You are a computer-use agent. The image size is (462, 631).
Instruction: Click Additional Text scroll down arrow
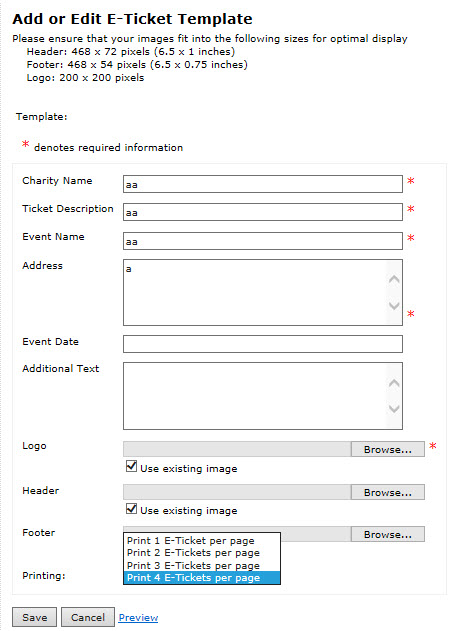pyautogui.click(x=394, y=408)
